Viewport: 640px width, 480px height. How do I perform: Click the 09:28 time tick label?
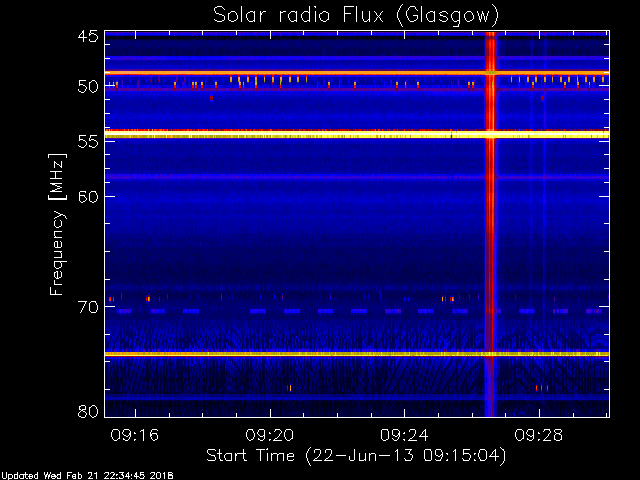[x=539, y=435]
